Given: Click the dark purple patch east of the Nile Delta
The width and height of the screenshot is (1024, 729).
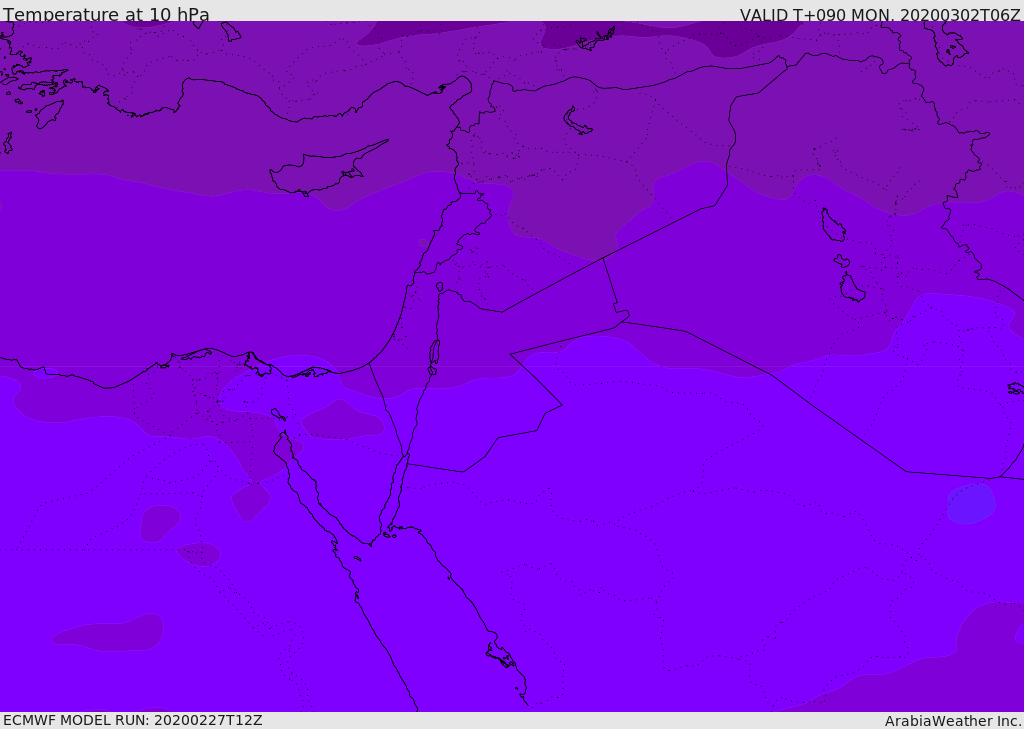Looking at the screenshot, I should [x=342, y=421].
